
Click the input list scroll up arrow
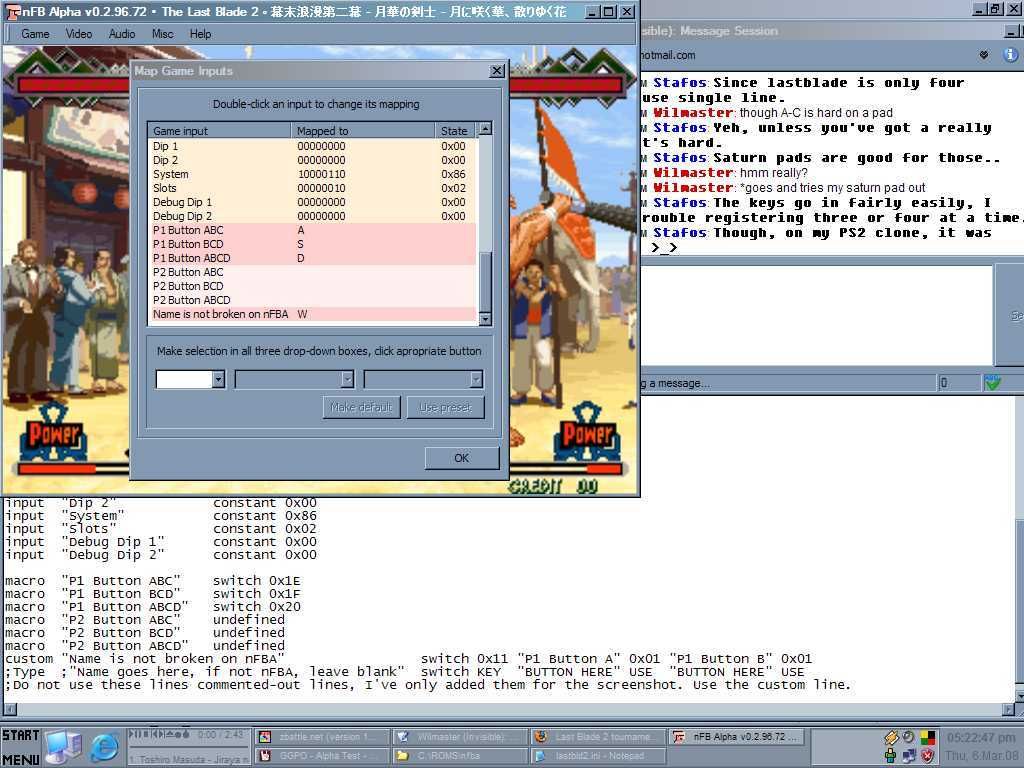485,129
